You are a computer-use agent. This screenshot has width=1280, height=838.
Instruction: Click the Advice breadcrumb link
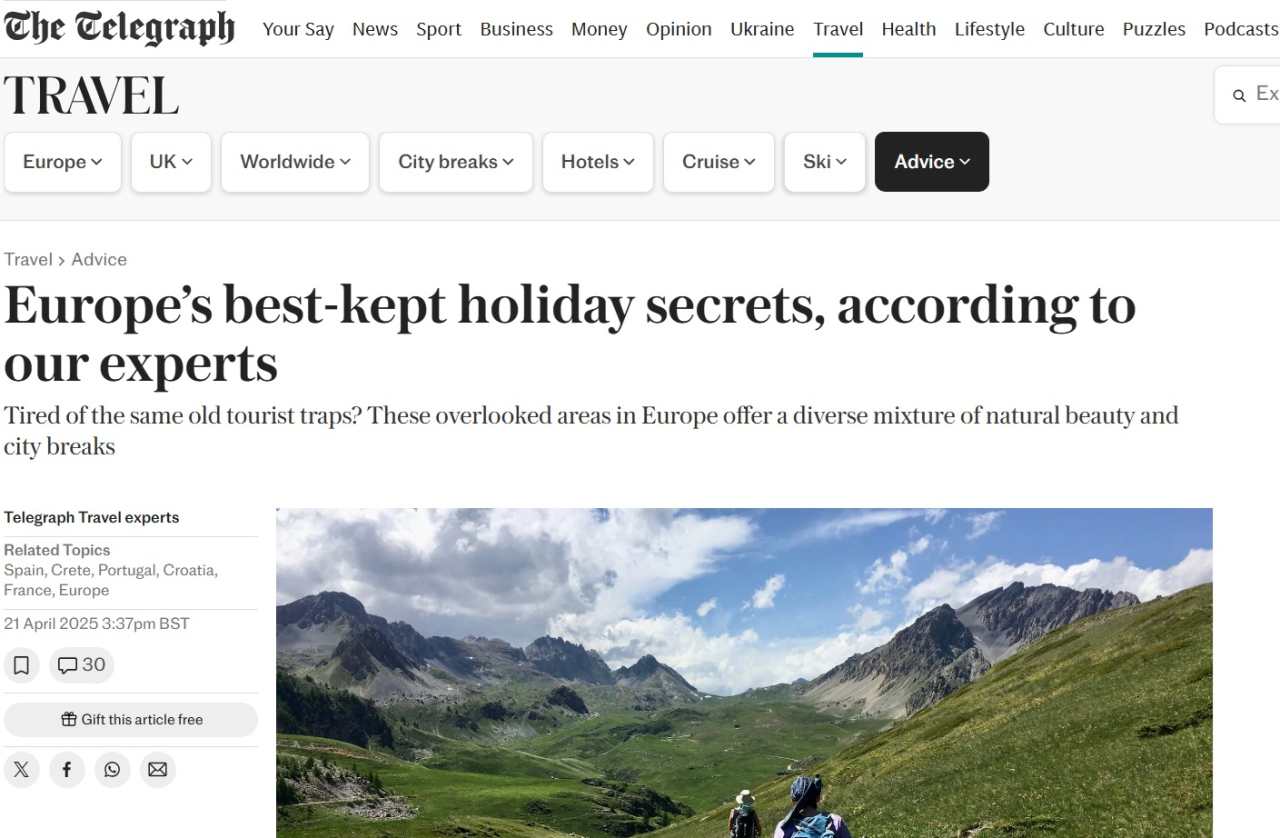(99, 260)
